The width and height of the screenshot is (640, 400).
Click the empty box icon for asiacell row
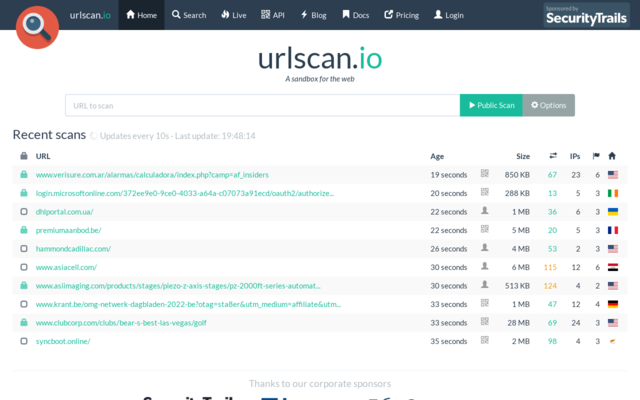click(24, 267)
